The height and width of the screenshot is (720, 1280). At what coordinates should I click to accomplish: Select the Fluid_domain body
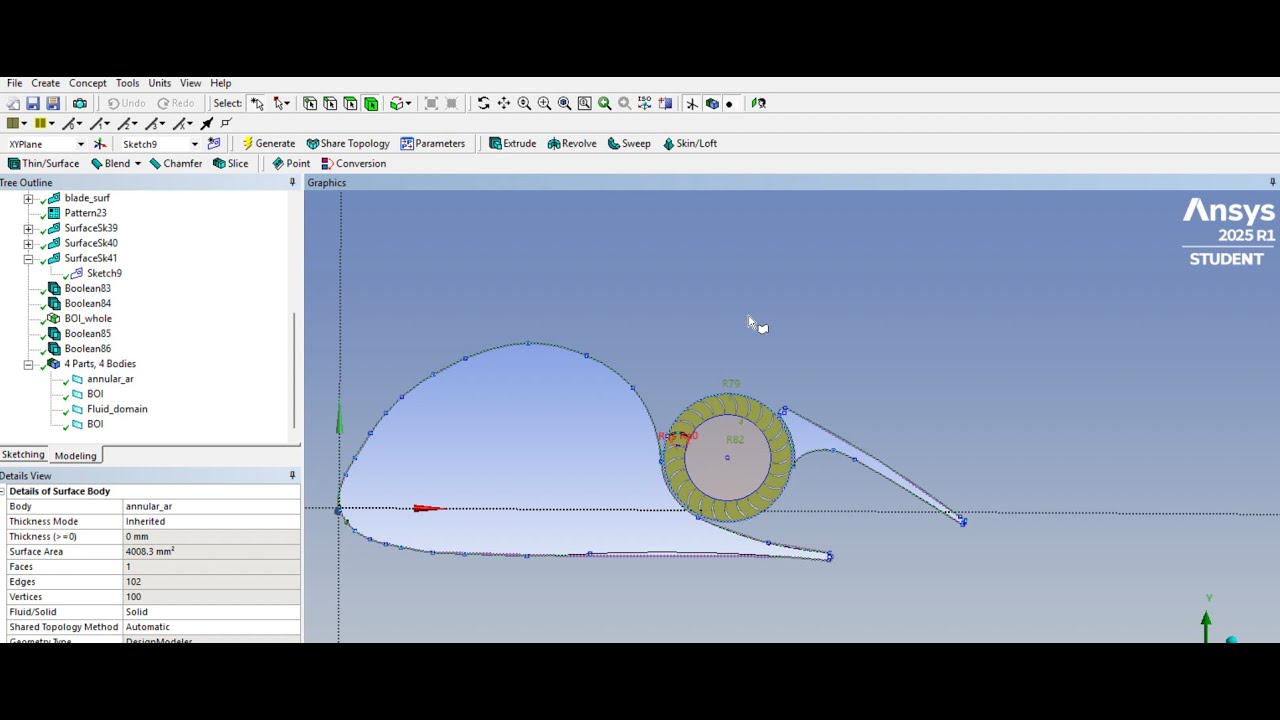point(117,409)
